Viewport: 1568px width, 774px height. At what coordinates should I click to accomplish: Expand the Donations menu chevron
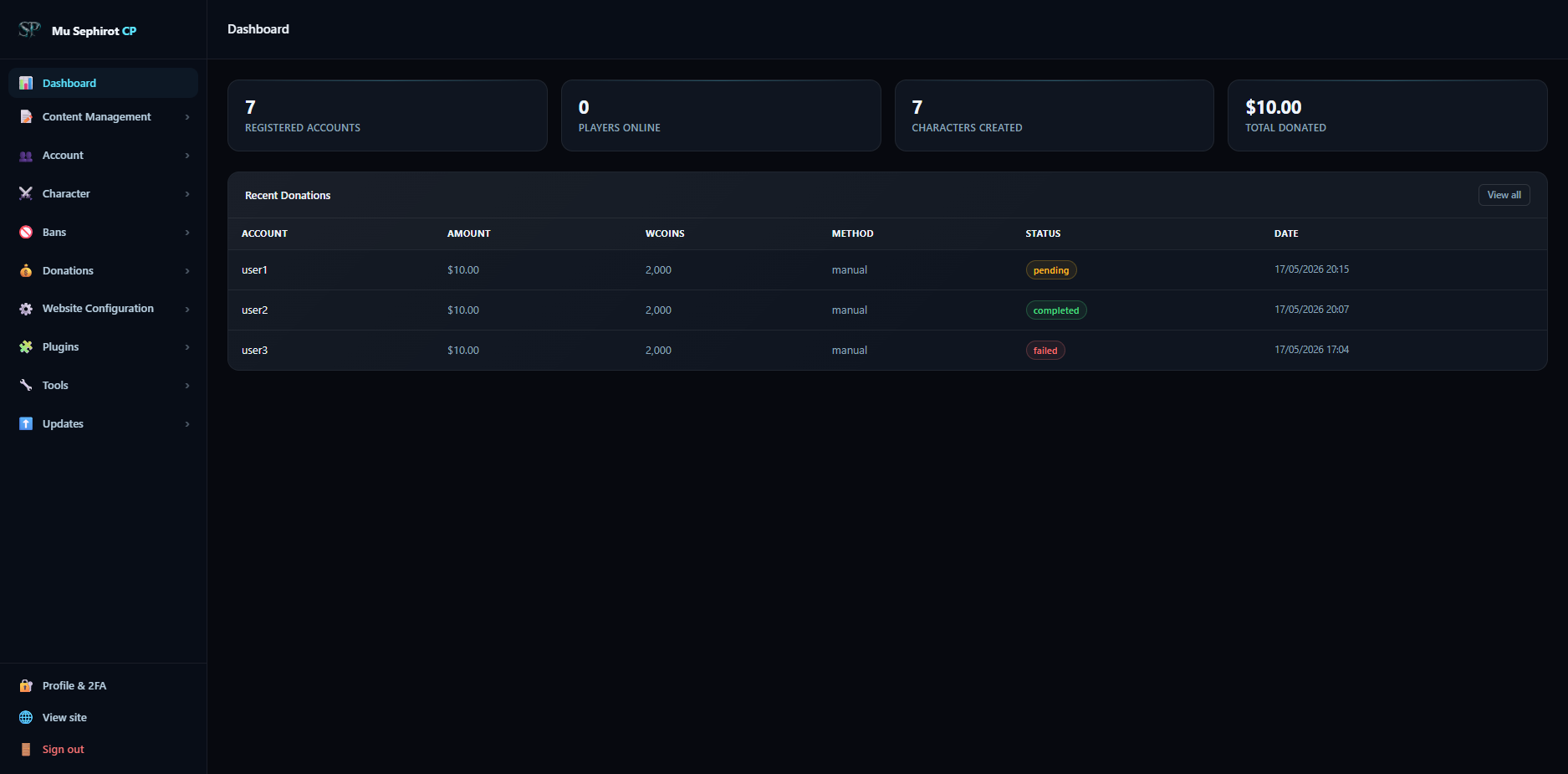[187, 271]
